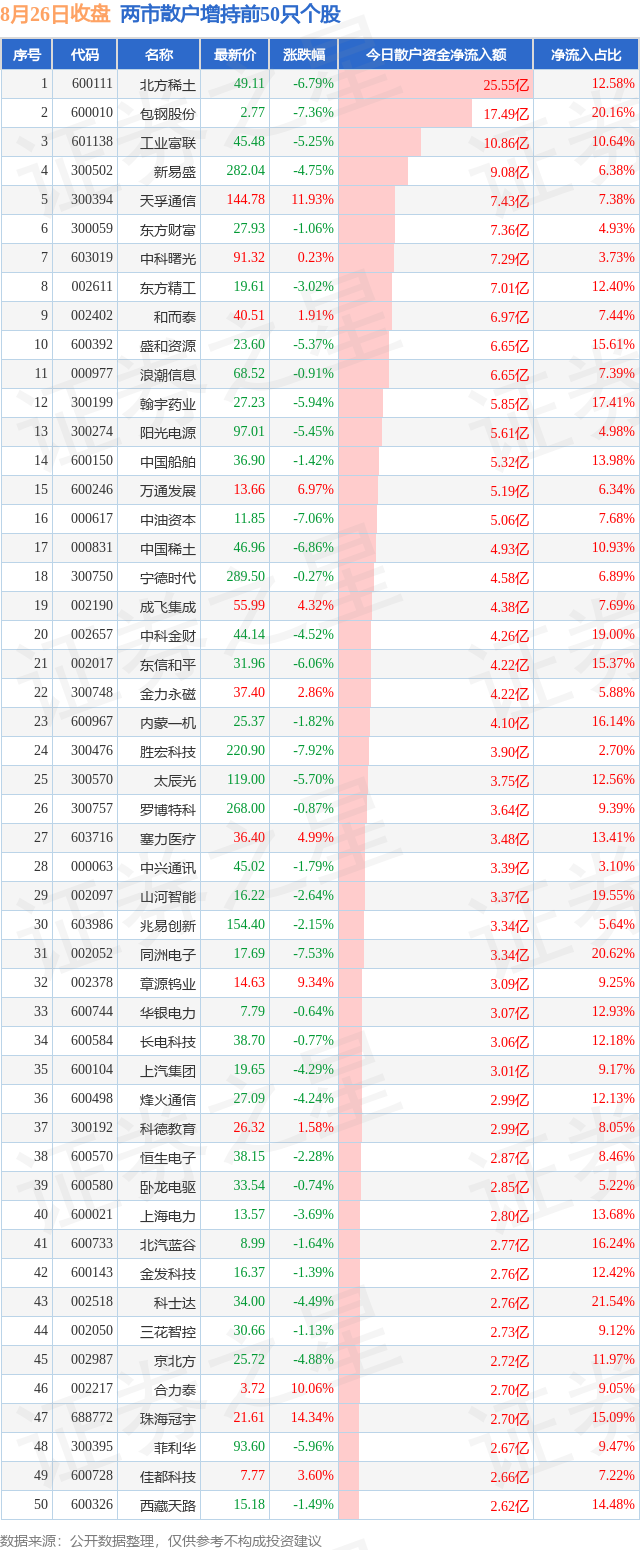
Task: Click 和而泰 change value 1.91%
Action: click(315, 316)
